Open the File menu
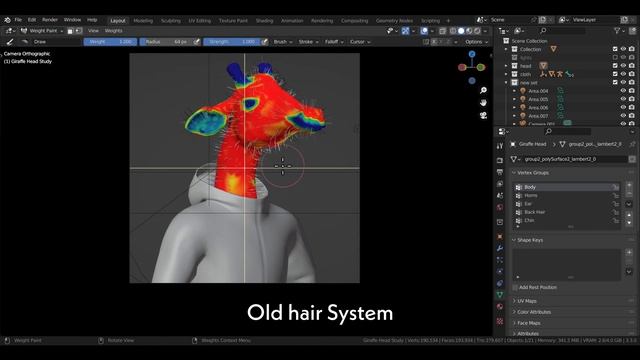 pos(18,20)
